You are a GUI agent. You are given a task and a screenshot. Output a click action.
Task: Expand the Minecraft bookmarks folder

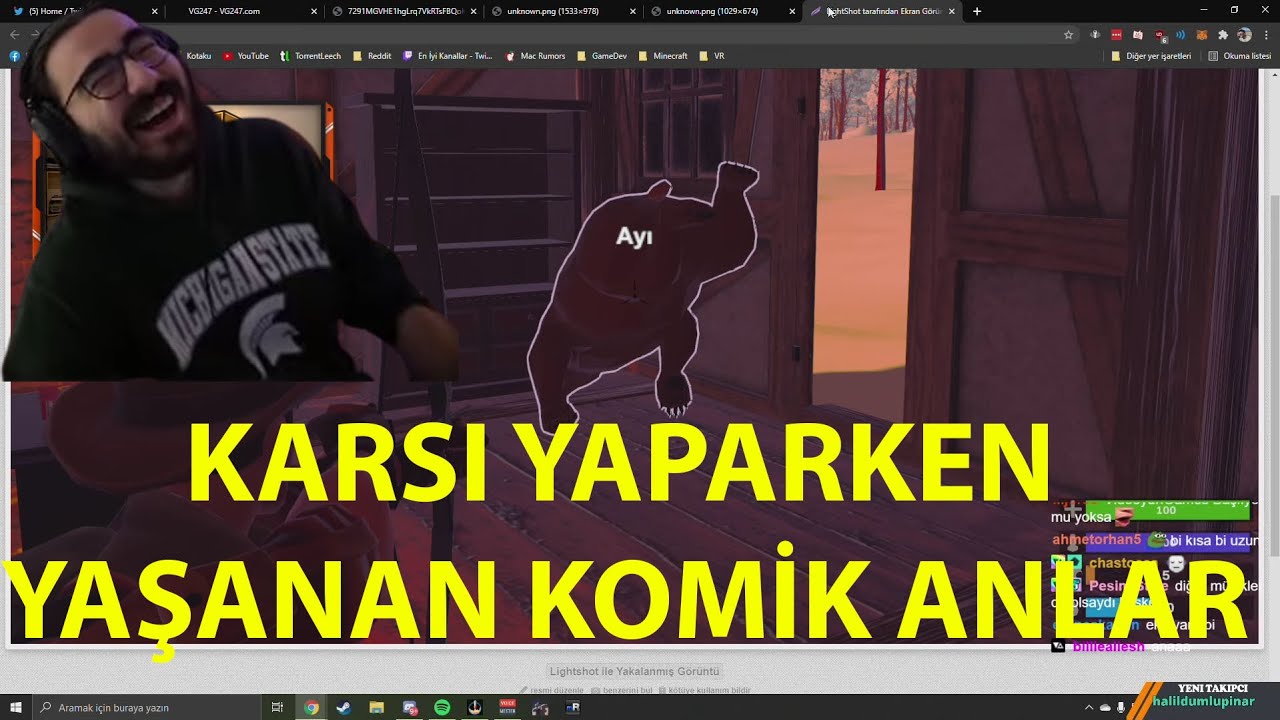click(x=663, y=56)
